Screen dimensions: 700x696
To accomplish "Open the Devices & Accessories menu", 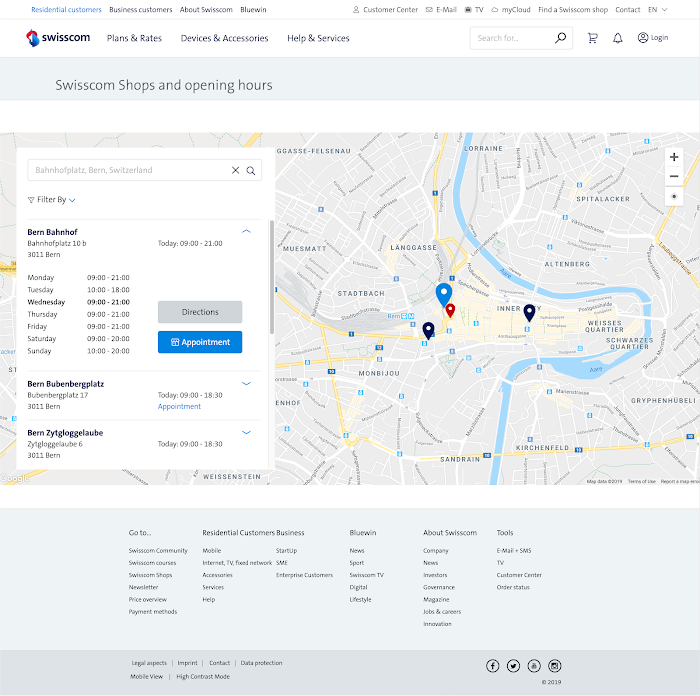I will [224, 38].
